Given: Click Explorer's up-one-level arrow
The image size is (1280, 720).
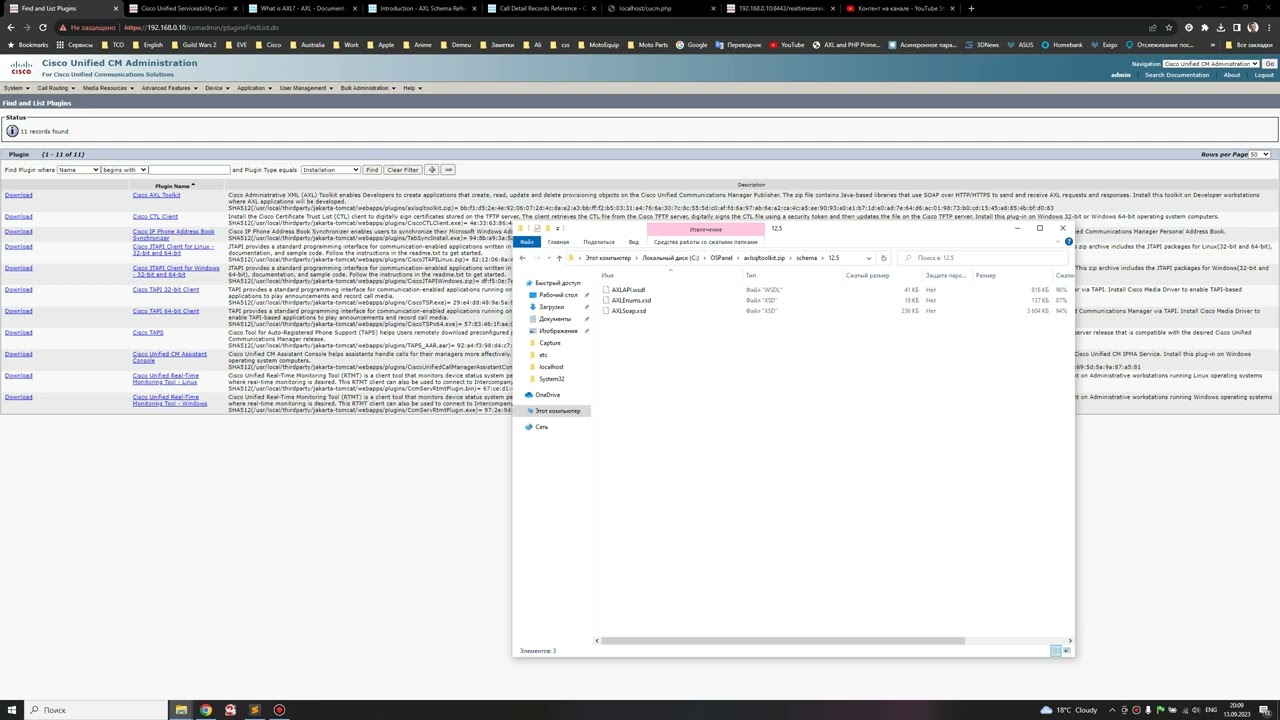Looking at the screenshot, I should pos(559,258).
